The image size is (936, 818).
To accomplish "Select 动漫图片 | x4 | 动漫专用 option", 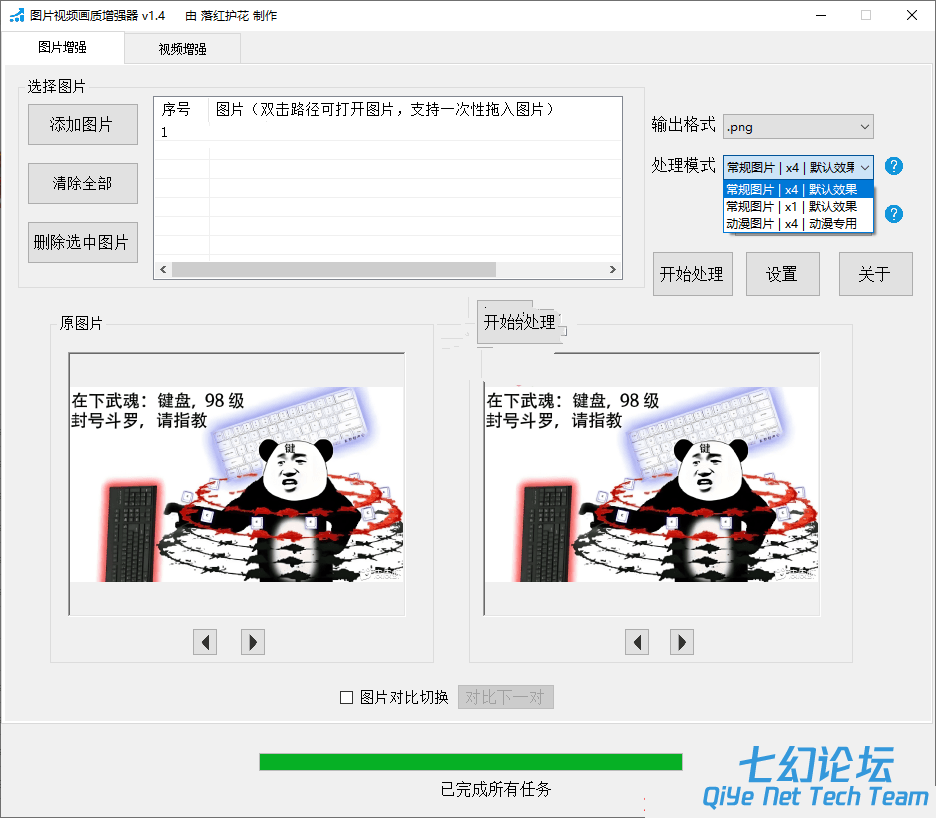I will click(798, 223).
